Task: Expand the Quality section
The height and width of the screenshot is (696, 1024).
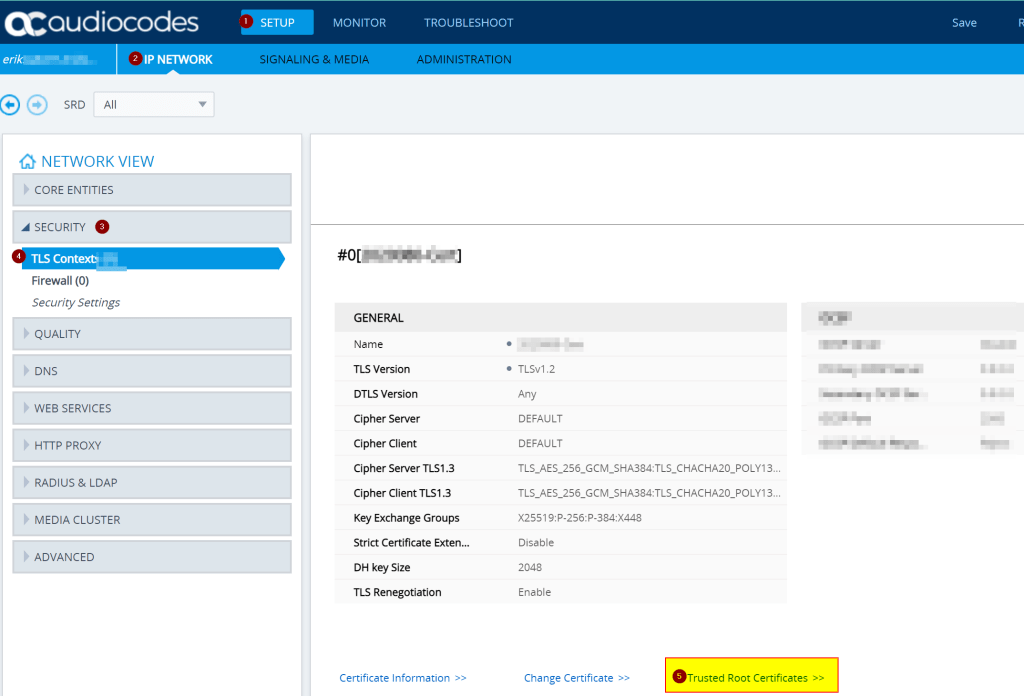Action: [152, 334]
